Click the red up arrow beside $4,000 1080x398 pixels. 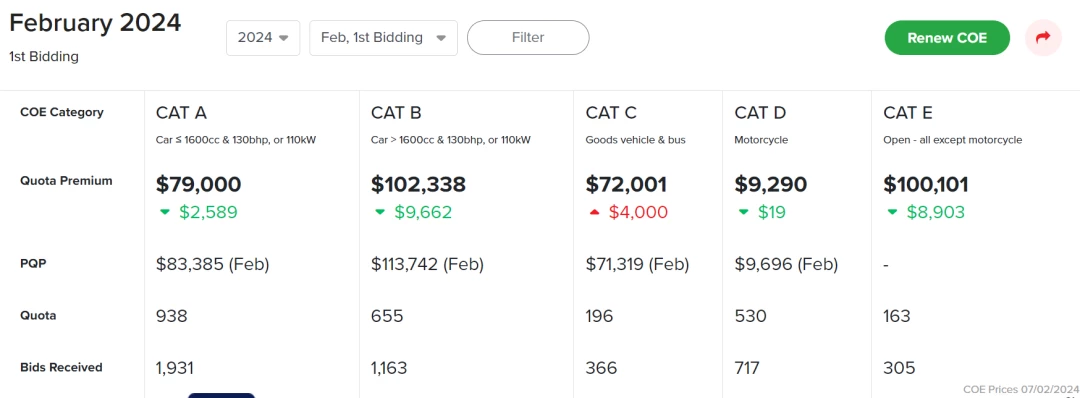tap(594, 212)
